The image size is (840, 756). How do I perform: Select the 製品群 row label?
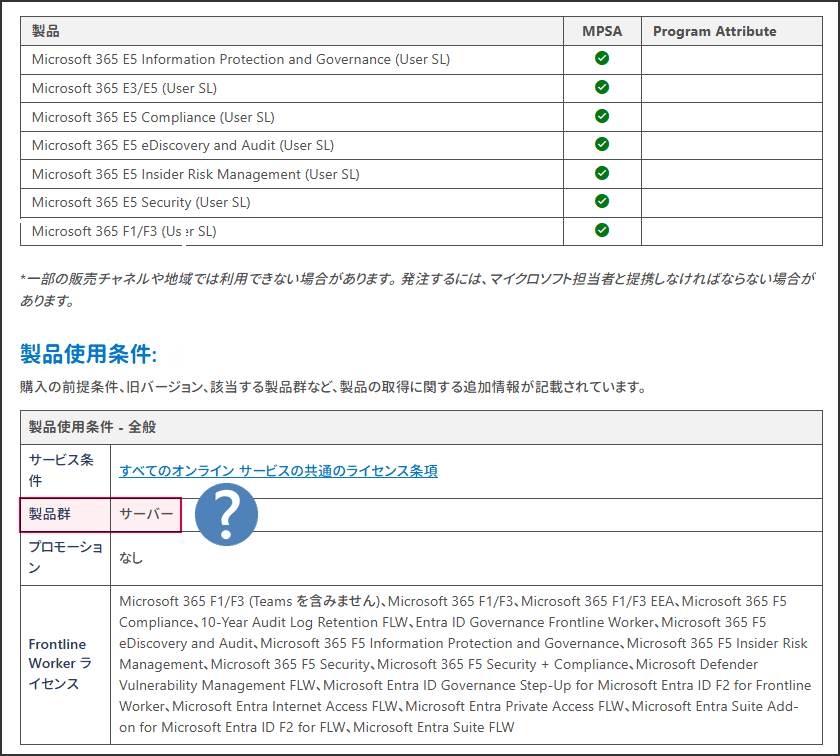tap(49, 514)
